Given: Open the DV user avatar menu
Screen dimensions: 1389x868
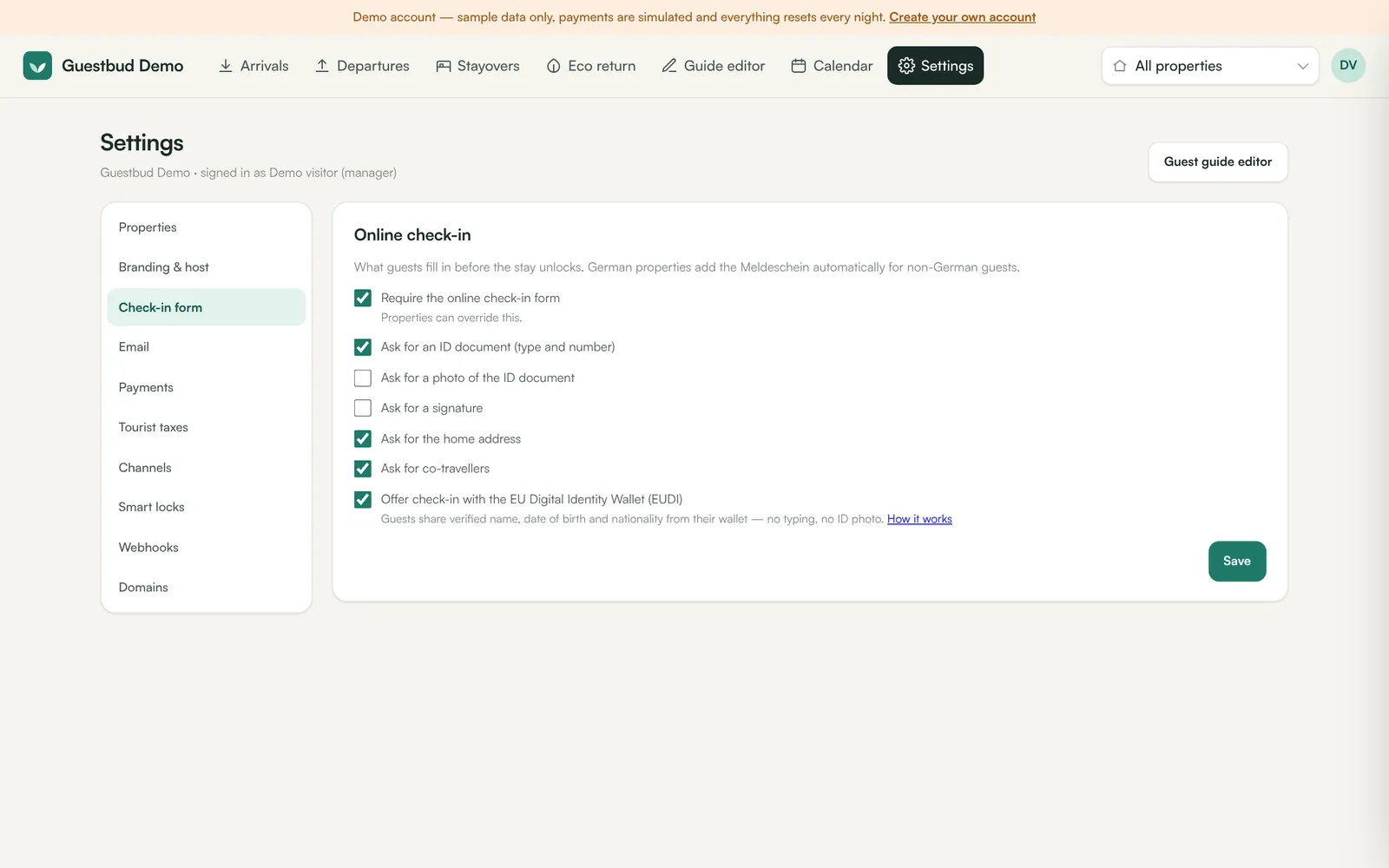Looking at the screenshot, I should [1348, 66].
